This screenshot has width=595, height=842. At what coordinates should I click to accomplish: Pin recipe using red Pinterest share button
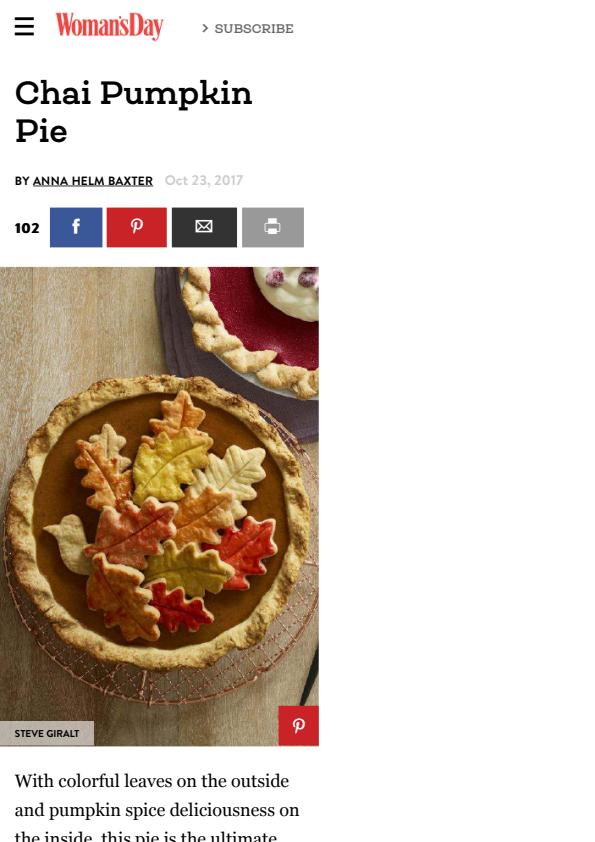(136, 227)
